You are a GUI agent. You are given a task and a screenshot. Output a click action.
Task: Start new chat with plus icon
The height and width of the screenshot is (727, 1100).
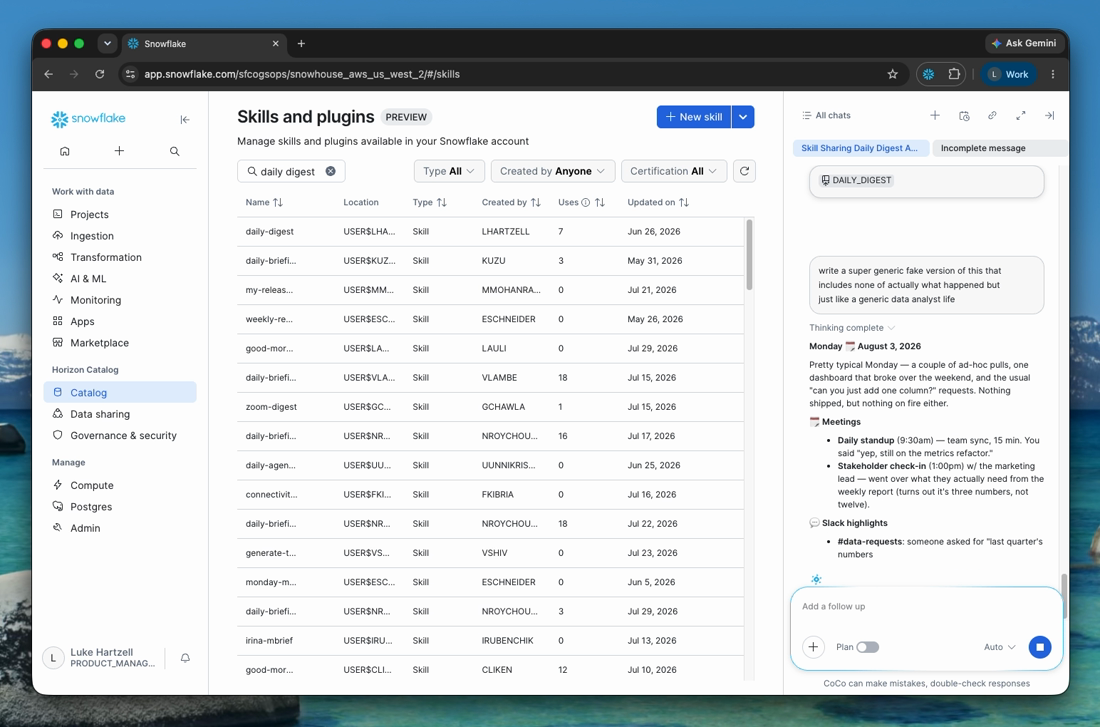935,115
